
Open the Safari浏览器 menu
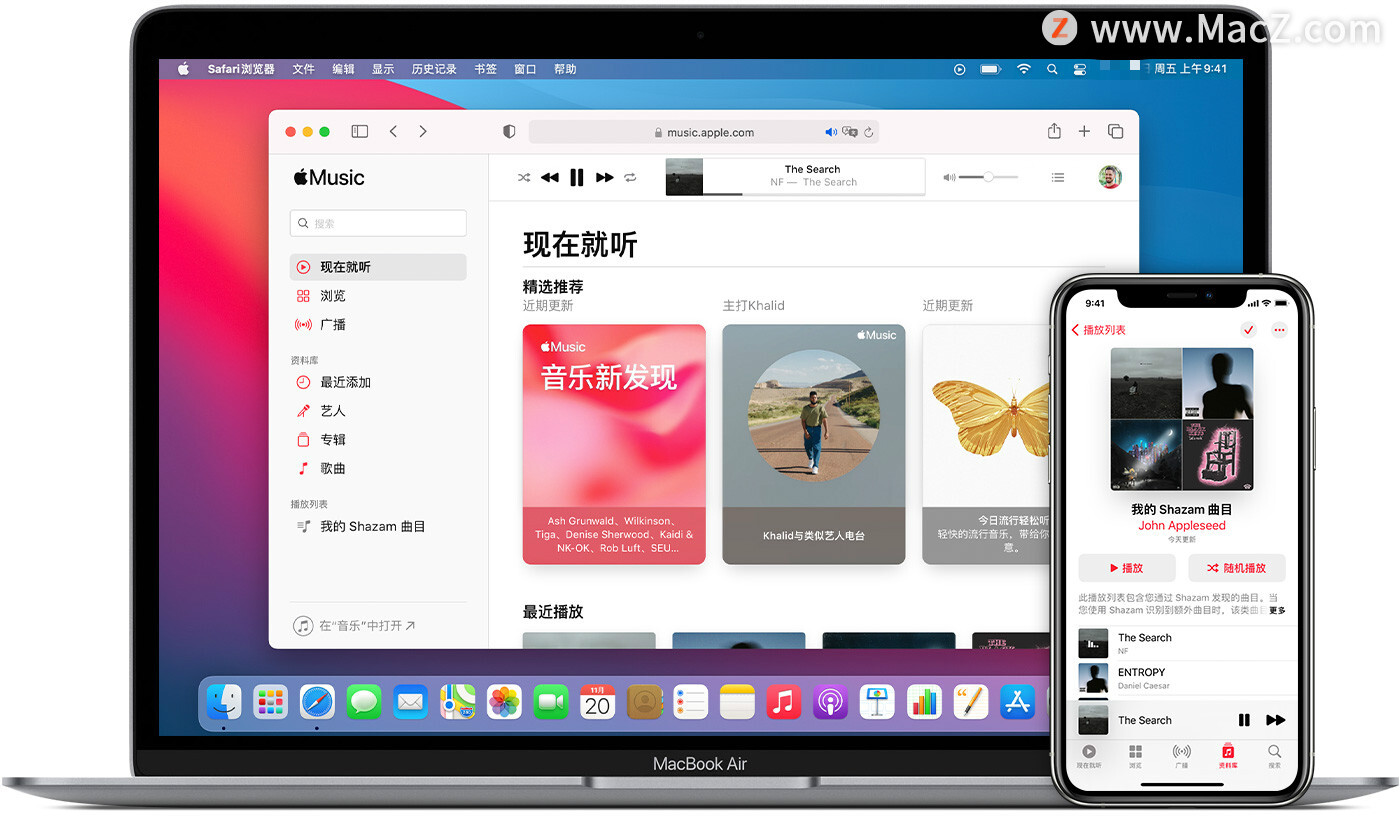[x=241, y=69]
